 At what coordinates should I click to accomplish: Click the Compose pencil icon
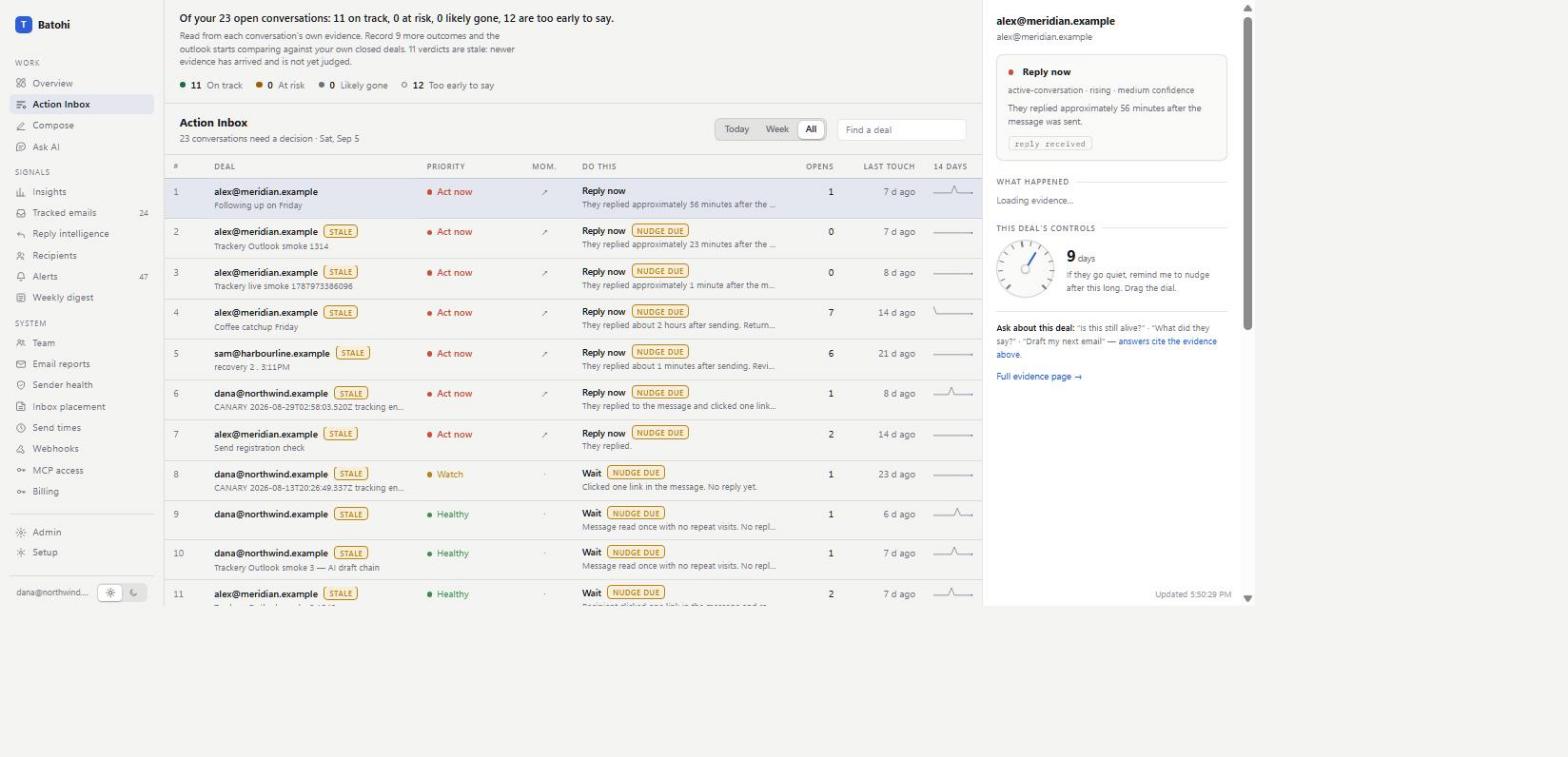click(21, 126)
